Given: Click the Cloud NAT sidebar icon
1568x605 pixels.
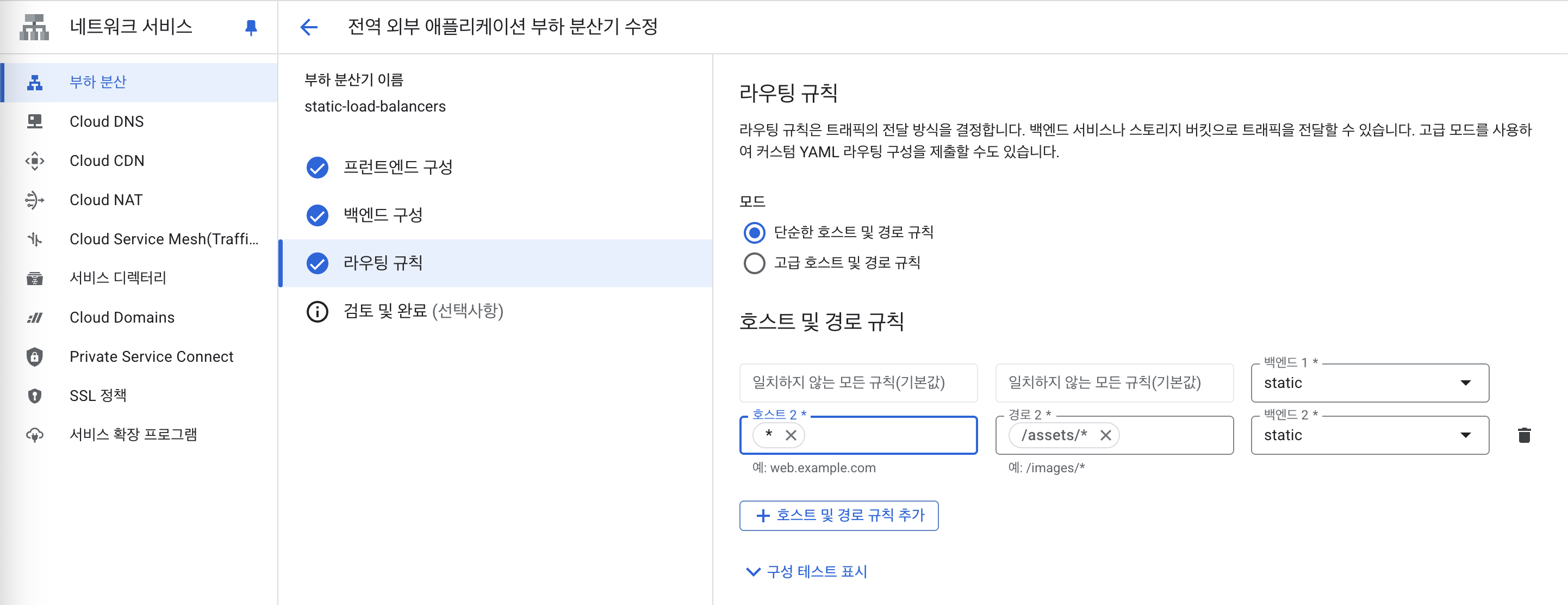Looking at the screenshot, I should pos(35,200).
